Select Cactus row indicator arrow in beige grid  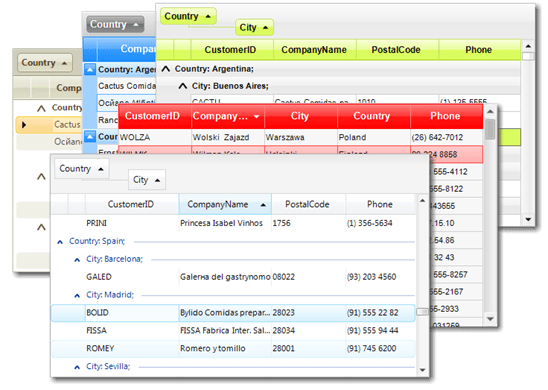24,125
